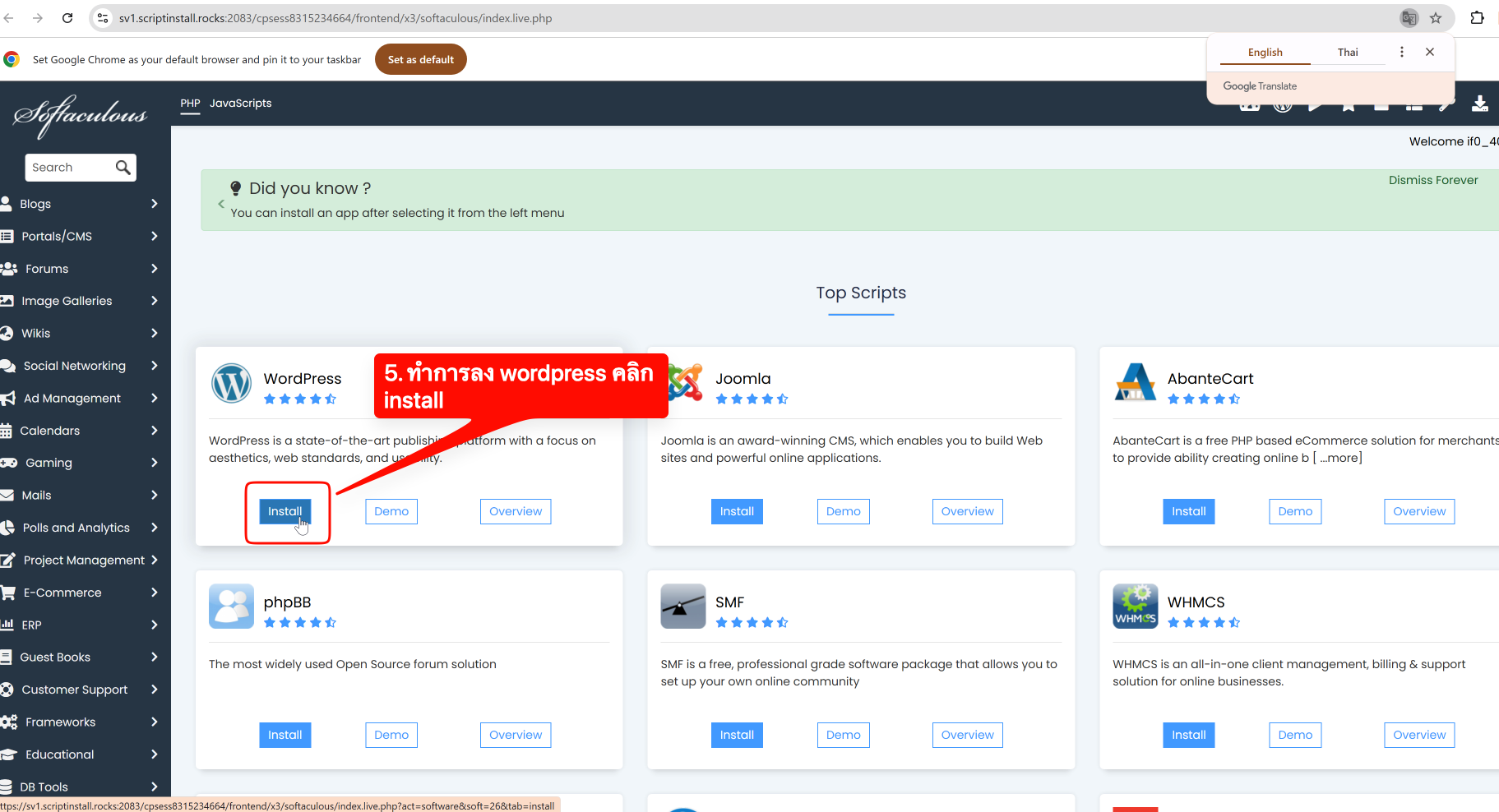Click the sidebar Search input field
This screenshot has height=812, width=1499.
(70, 168)
